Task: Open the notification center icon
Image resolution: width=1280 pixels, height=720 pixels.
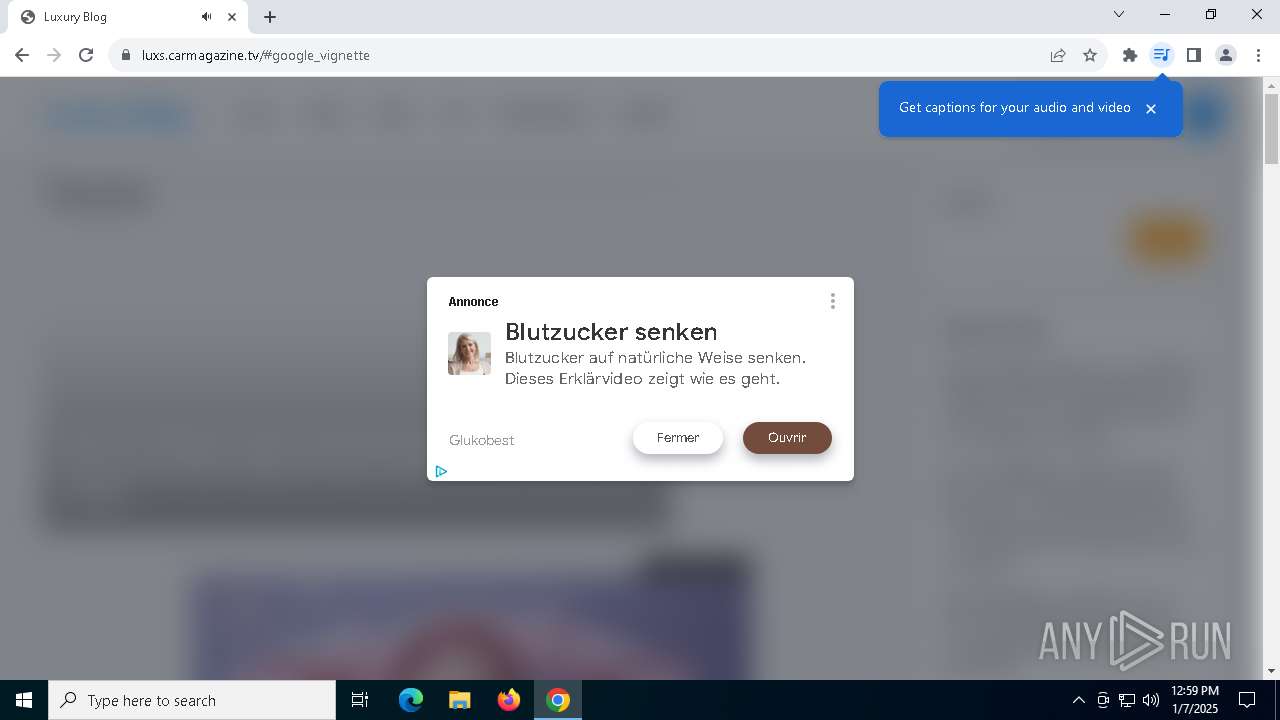Action: point(1248,700)
